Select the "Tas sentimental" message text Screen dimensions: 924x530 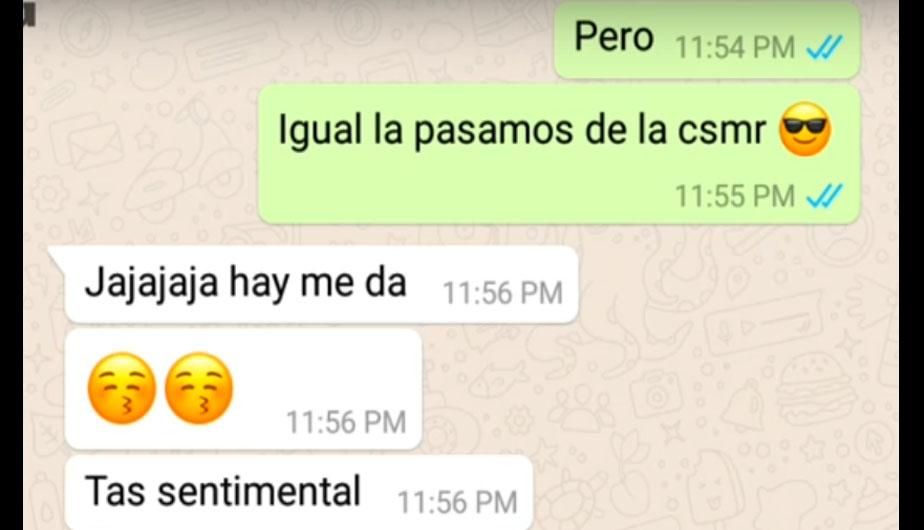[223, 491]
